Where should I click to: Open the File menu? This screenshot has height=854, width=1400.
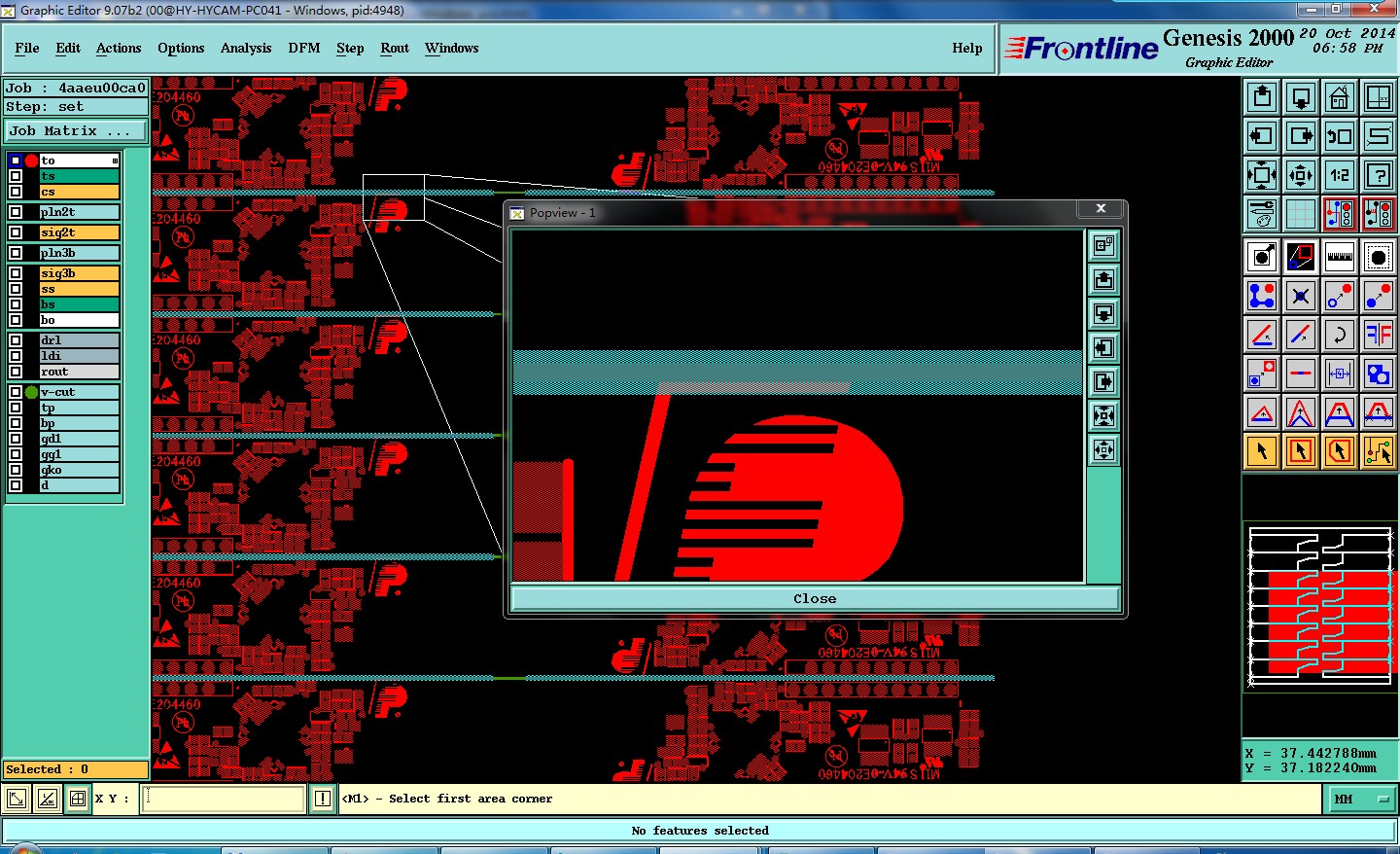click(27, 48)
